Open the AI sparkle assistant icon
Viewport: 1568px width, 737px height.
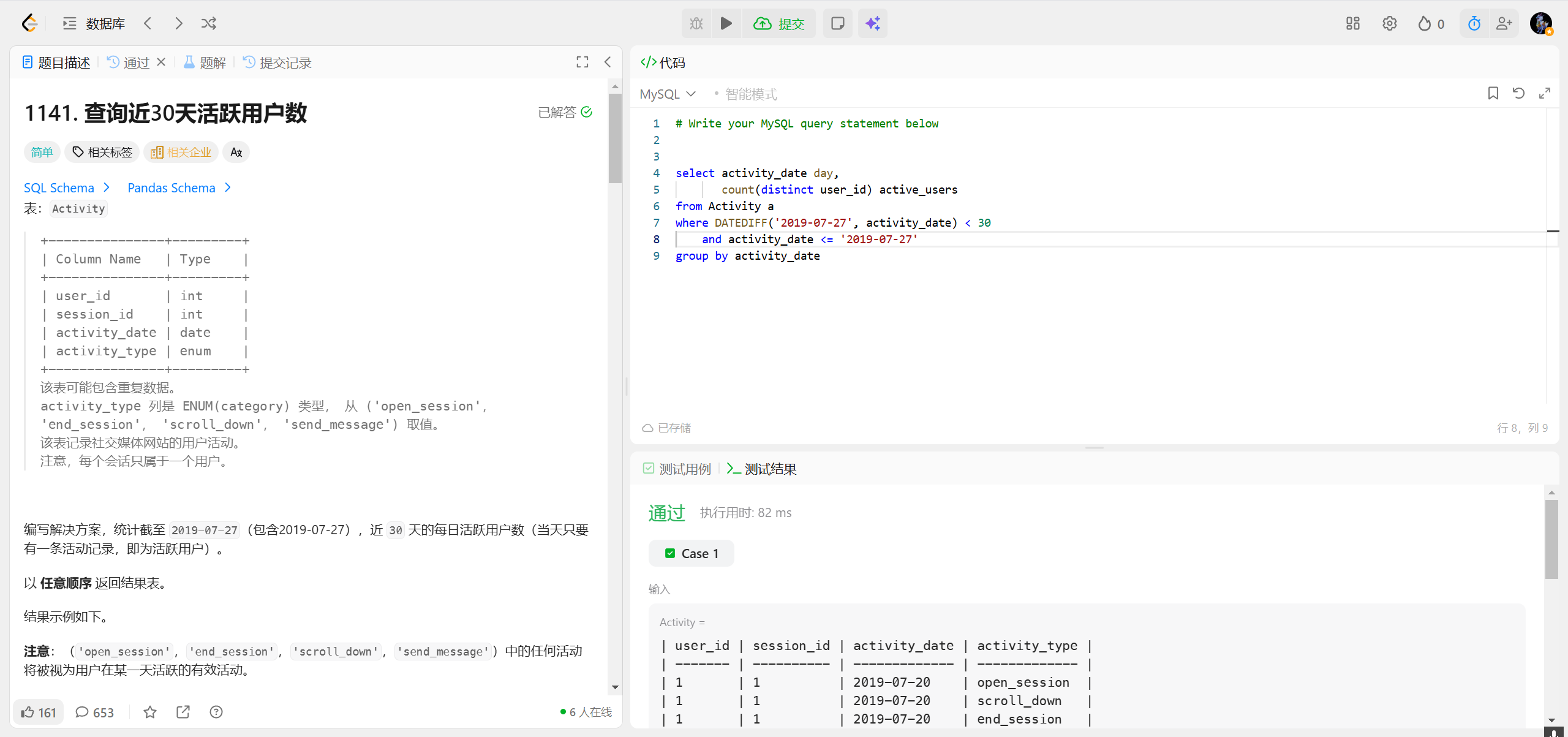872,23
